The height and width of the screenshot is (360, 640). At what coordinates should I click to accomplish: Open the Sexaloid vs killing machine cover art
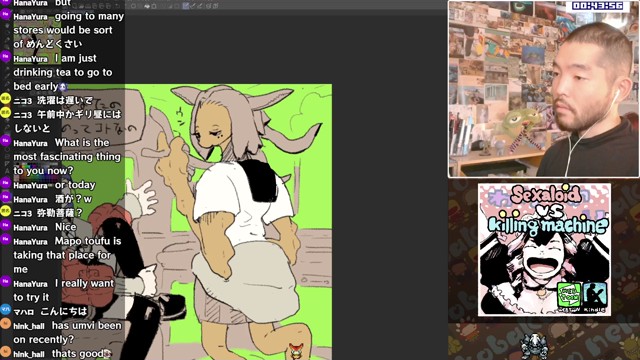point(544,249)
